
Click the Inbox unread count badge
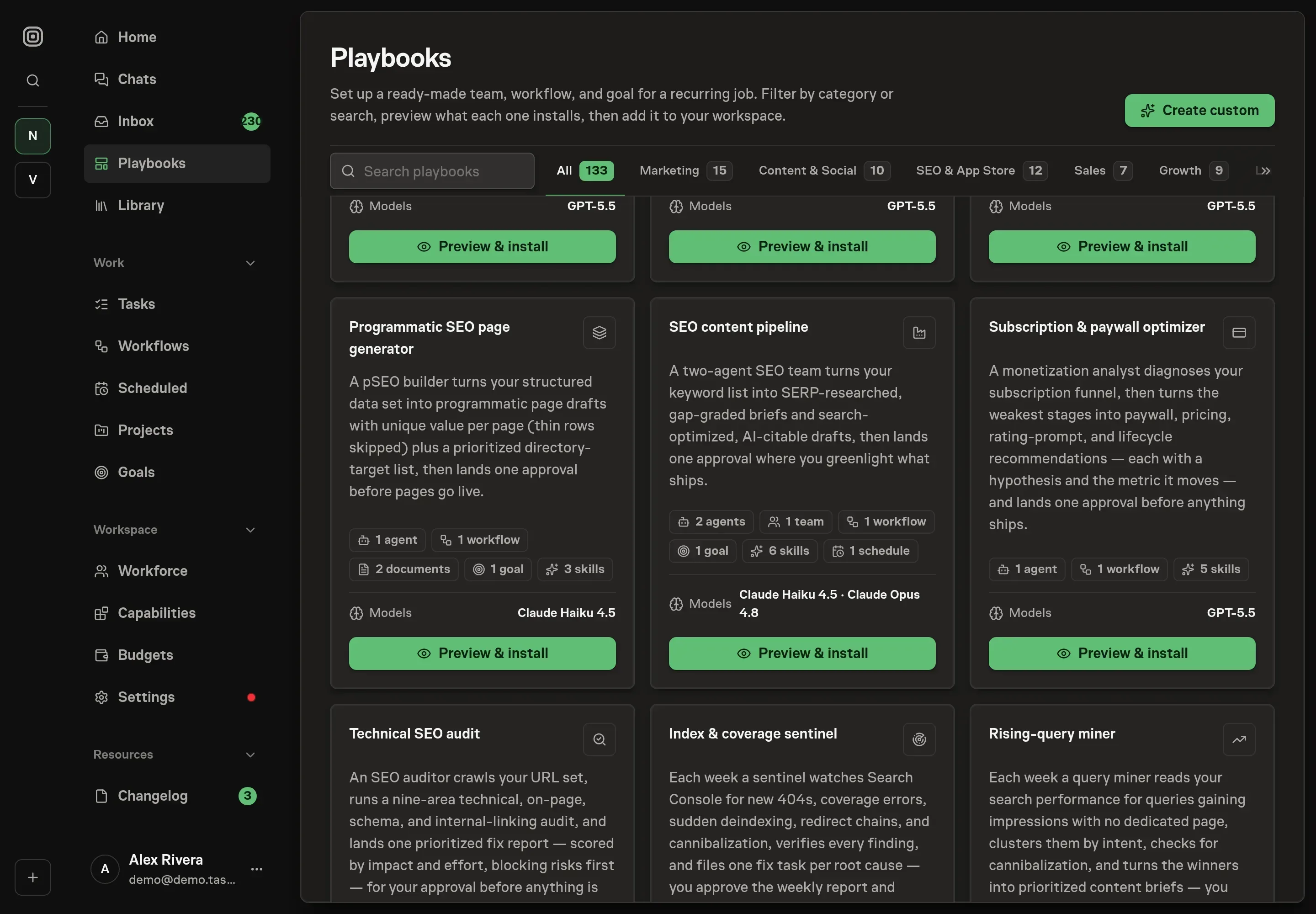pyautogui.click(x=251, y=122)
